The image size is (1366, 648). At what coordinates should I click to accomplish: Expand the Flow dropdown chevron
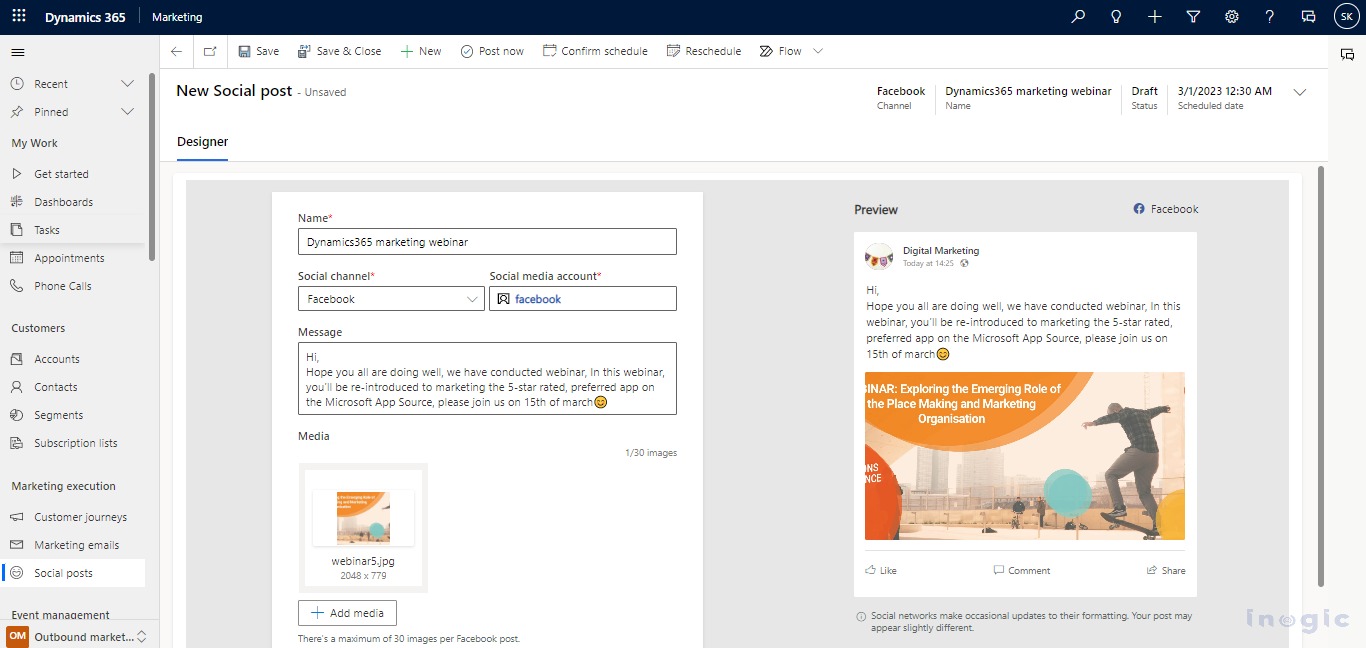pyautogui.click(x=818, y=51)
